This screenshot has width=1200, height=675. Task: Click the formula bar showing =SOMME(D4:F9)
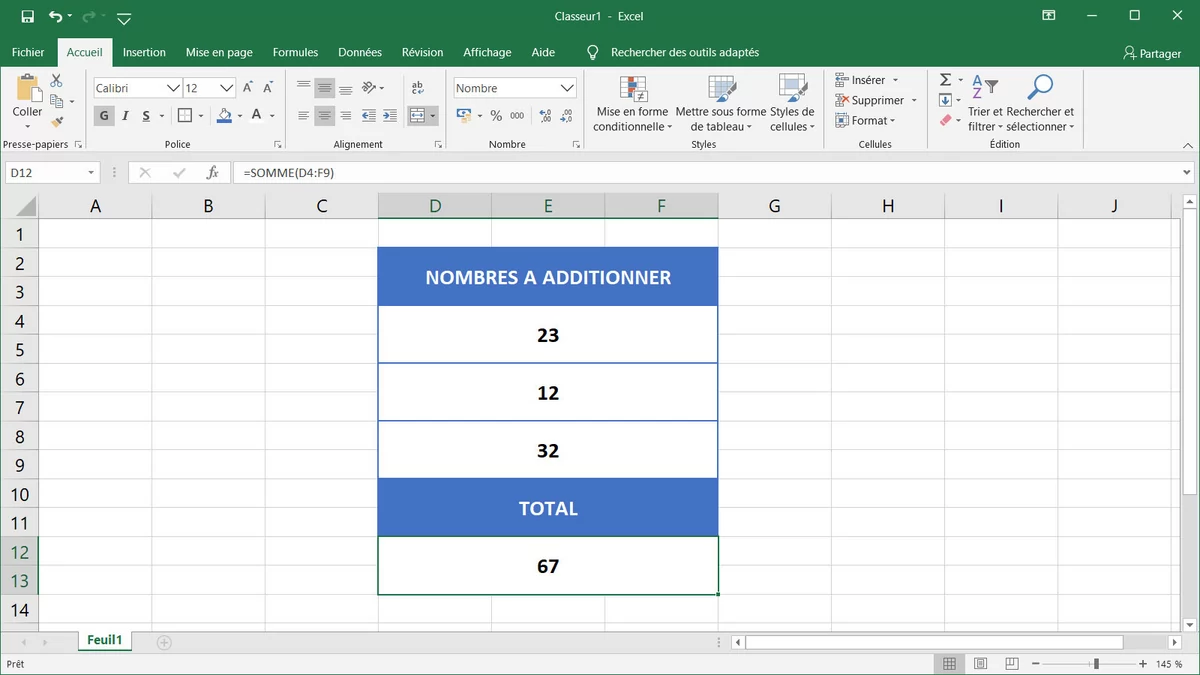[x=700, y=173]
